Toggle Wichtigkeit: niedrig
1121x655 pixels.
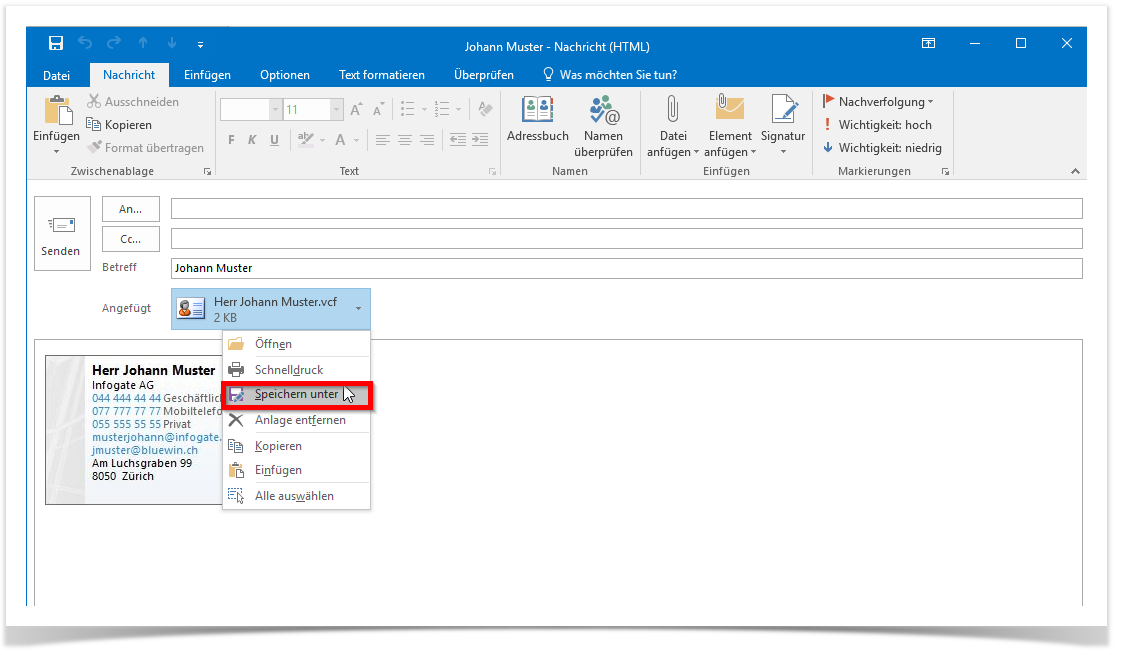(882, 147)
